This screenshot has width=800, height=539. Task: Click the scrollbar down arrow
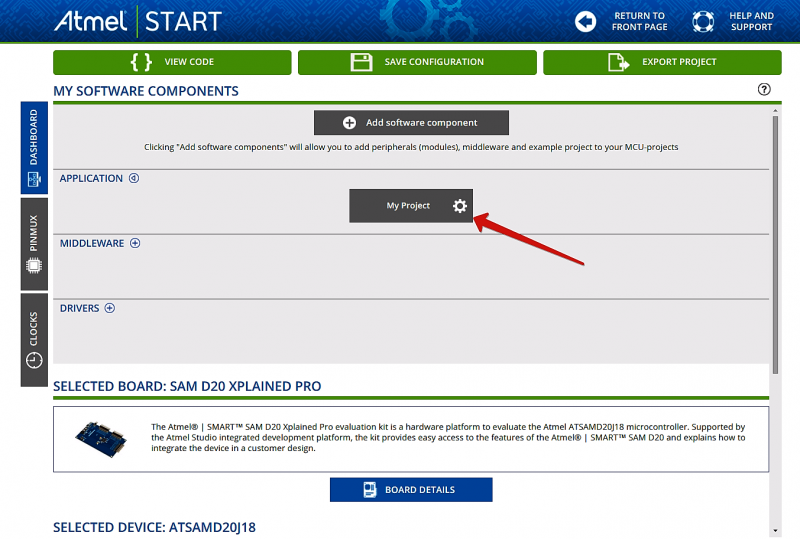pos(775,531)
